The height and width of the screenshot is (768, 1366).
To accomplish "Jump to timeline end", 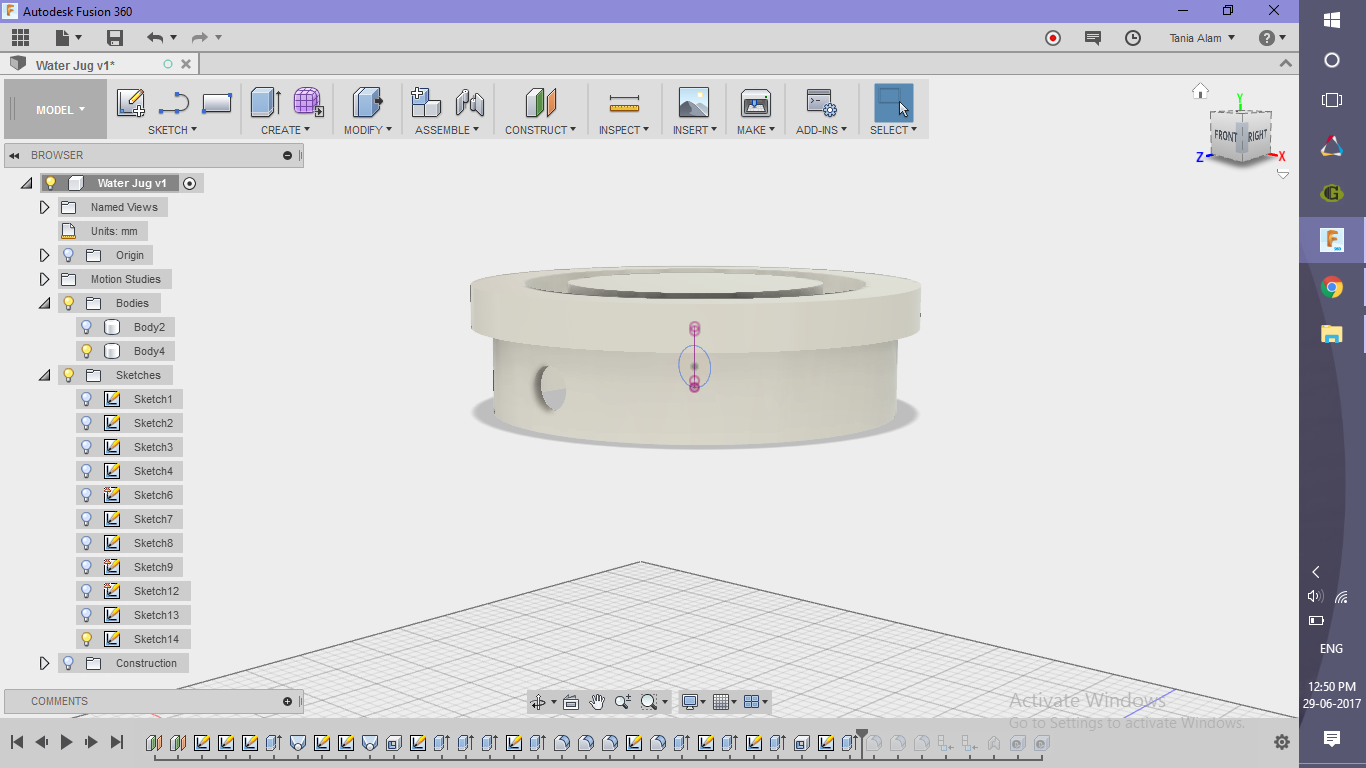I will coord(116,742).
